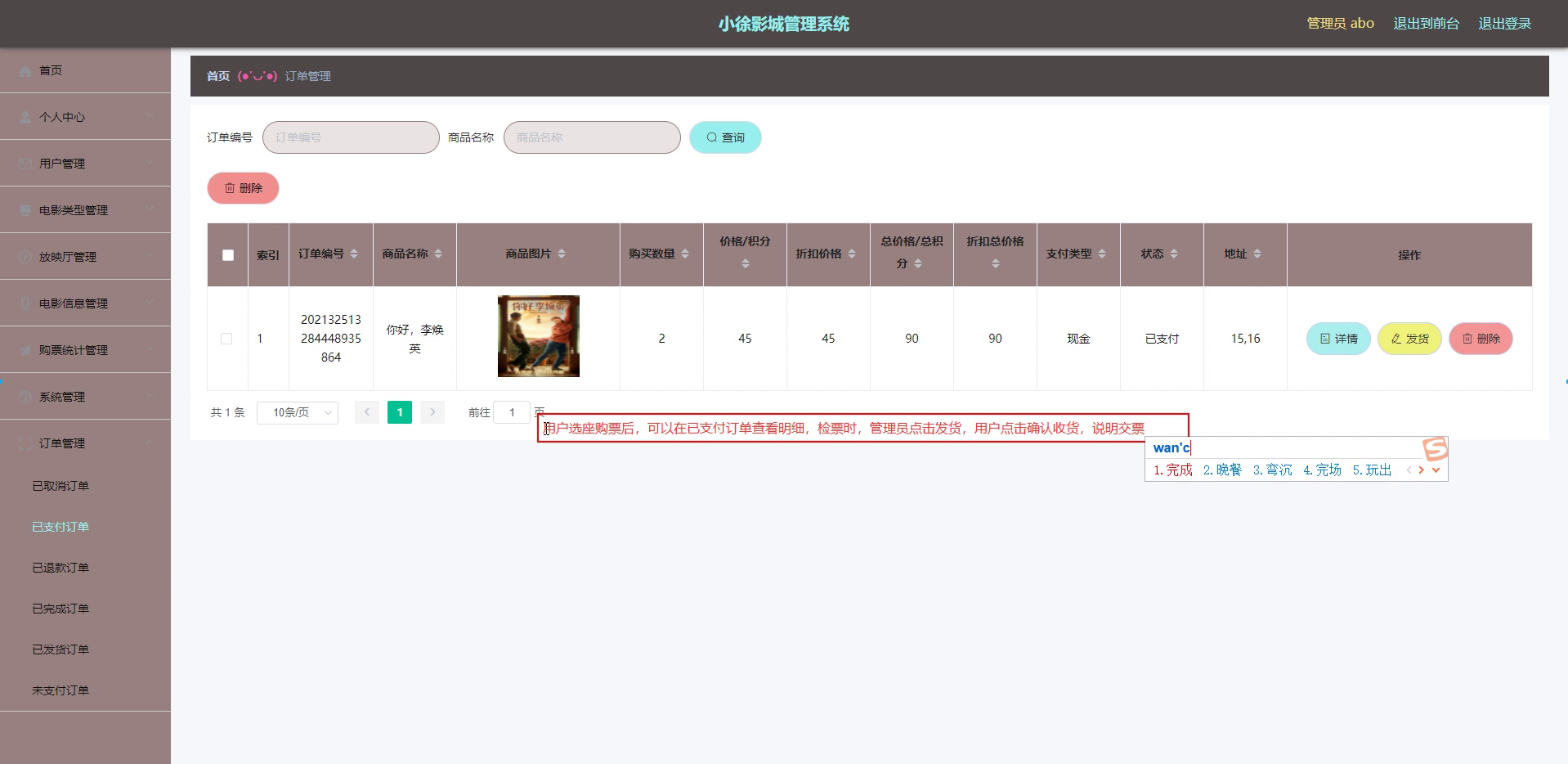
Task: Click the 已支付 status cell
Action: (1162, 339)
